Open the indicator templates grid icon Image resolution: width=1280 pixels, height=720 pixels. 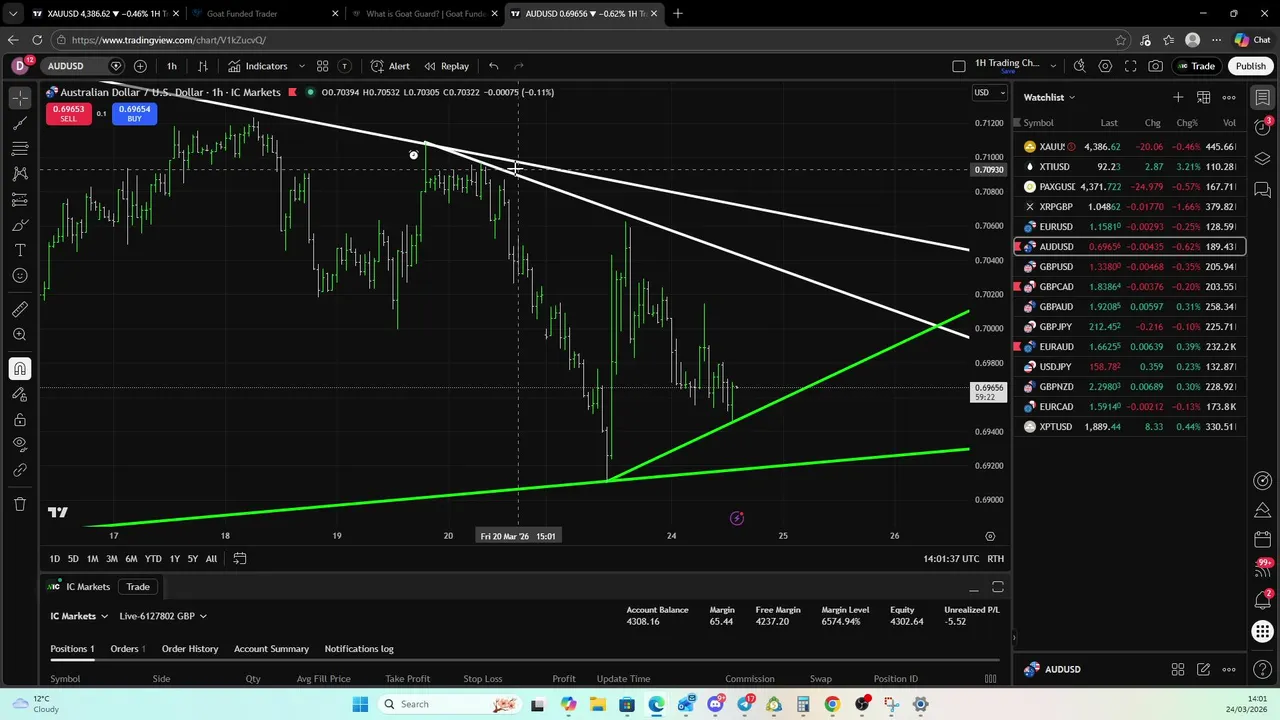point(322,66)
